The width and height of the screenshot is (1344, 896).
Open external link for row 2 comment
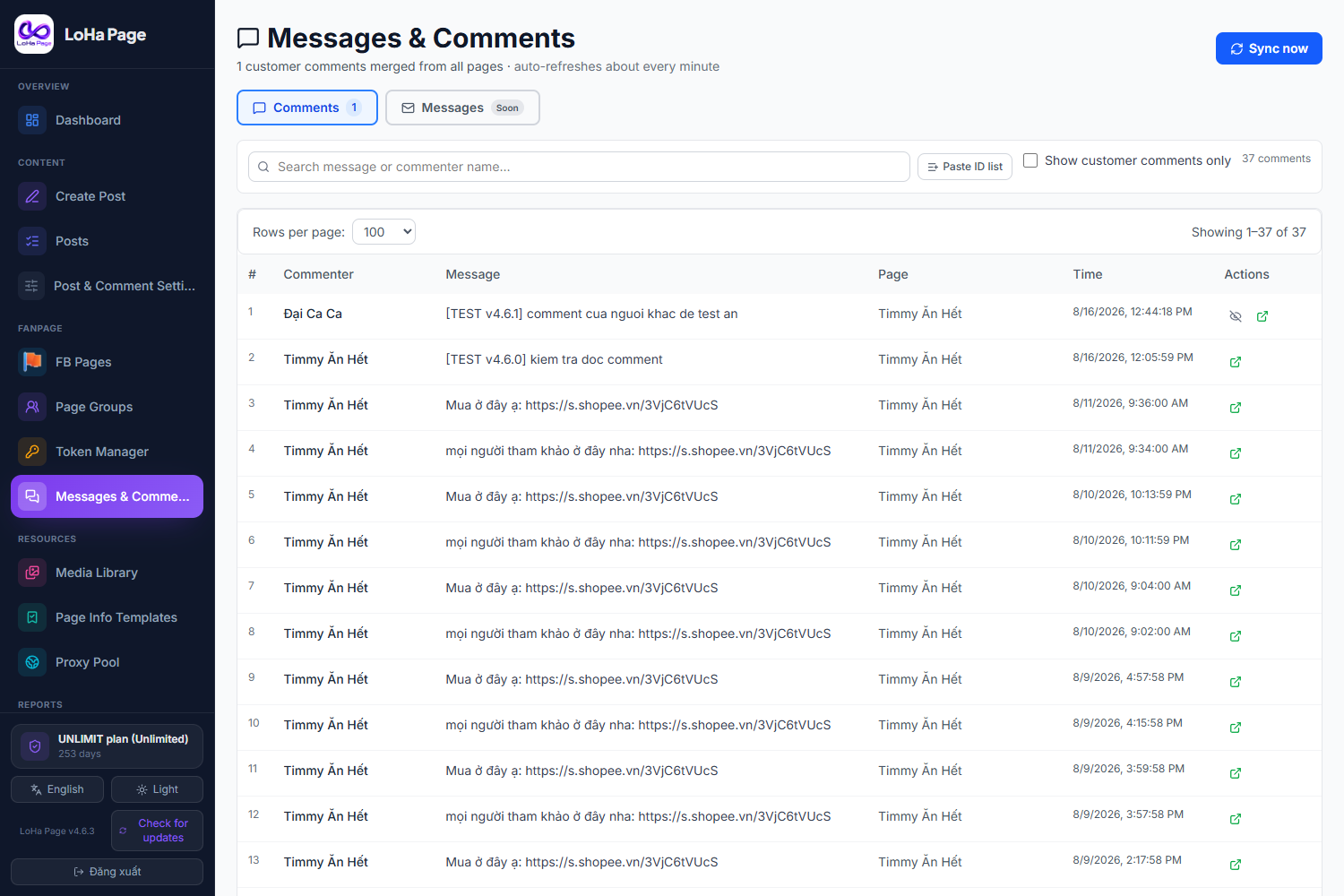click(1236, 362)
